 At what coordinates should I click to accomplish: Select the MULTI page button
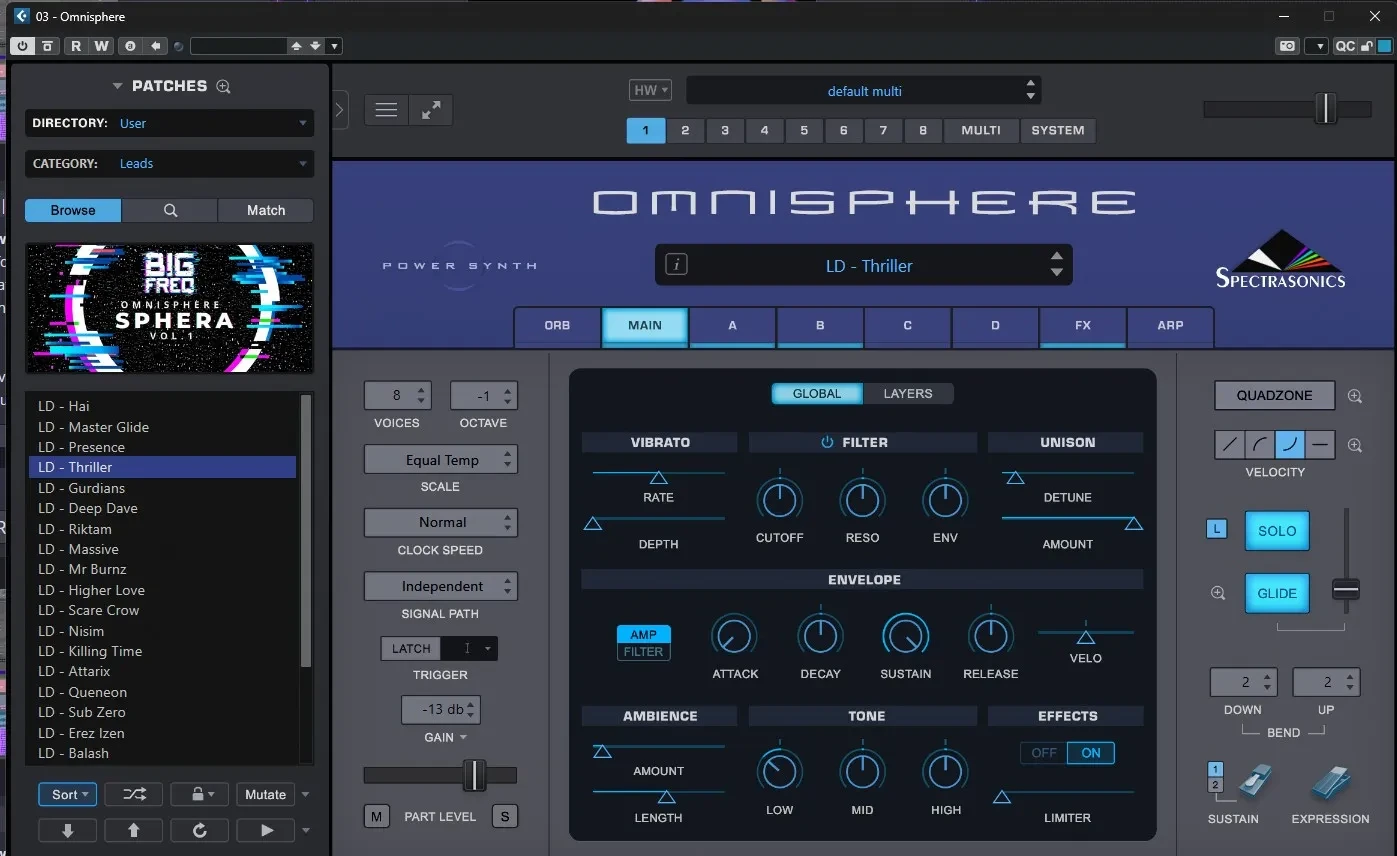[981, 130]
